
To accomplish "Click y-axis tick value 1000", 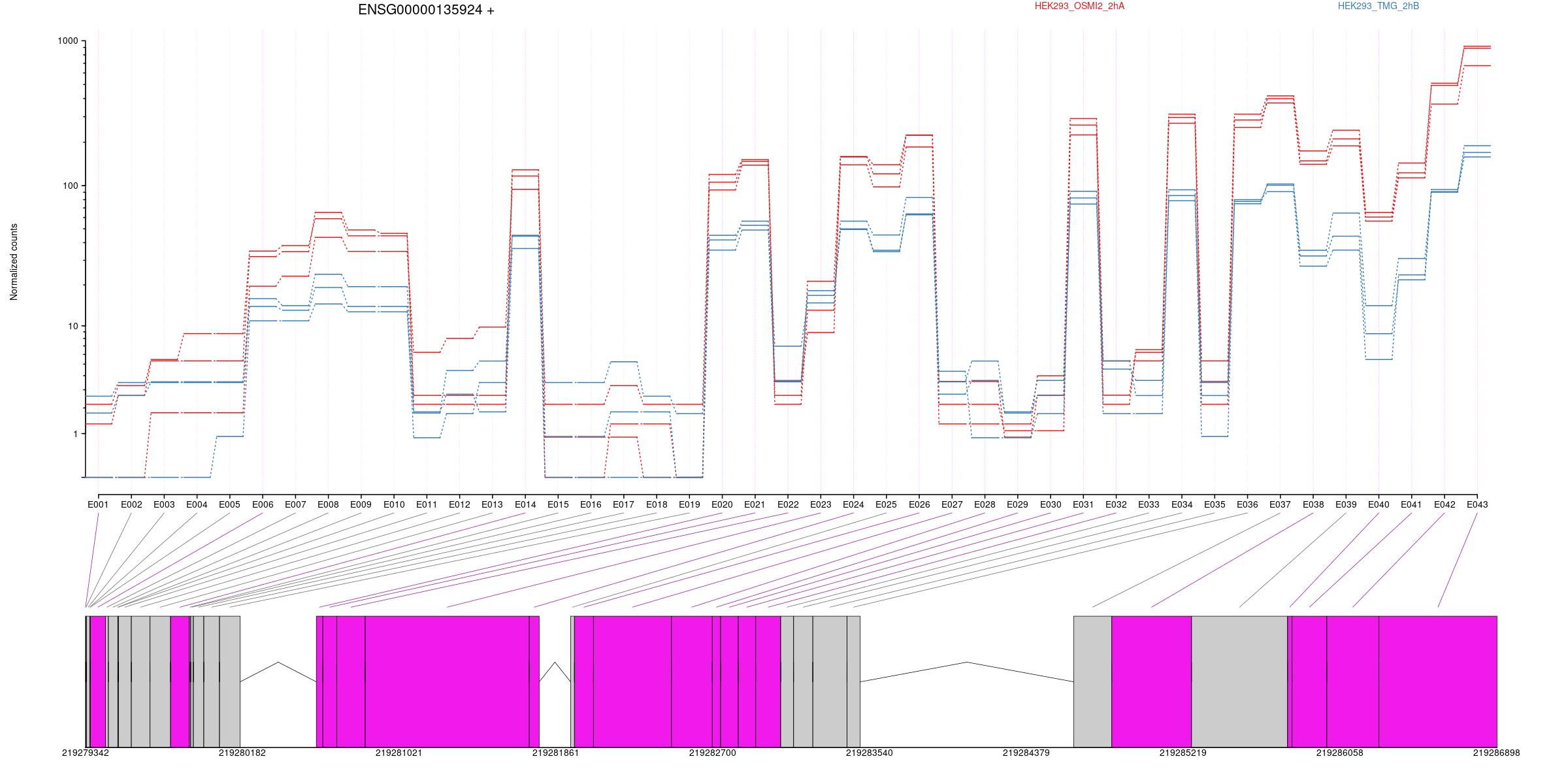I will [67, 41].
